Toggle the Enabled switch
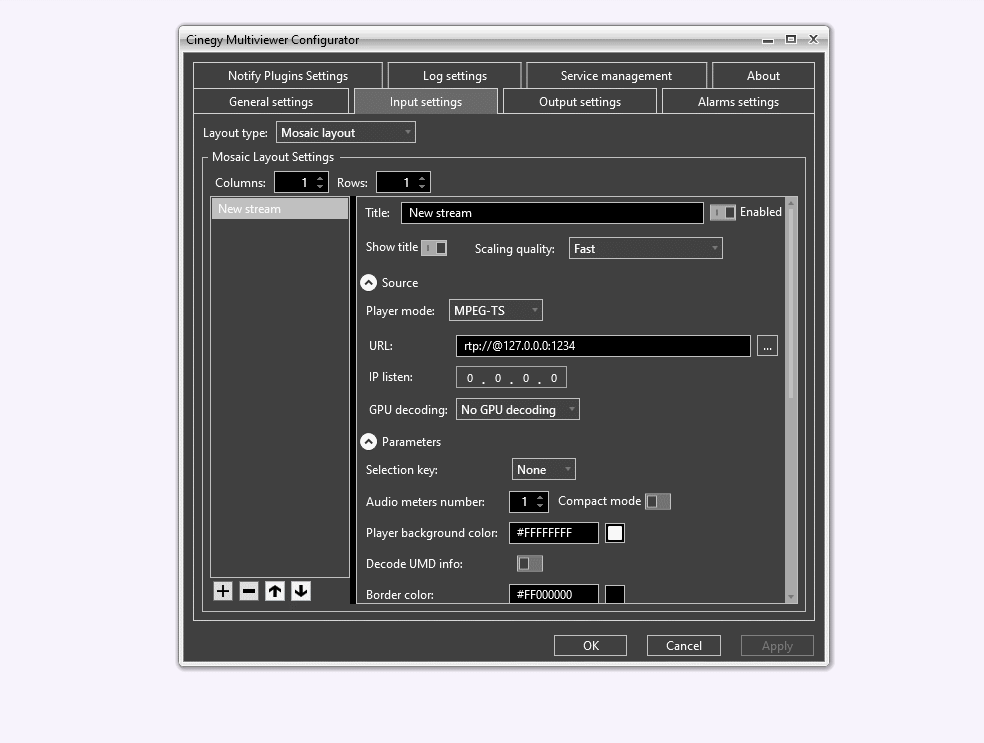The height and width of the screenshot is (743, 984). [723, 213]
